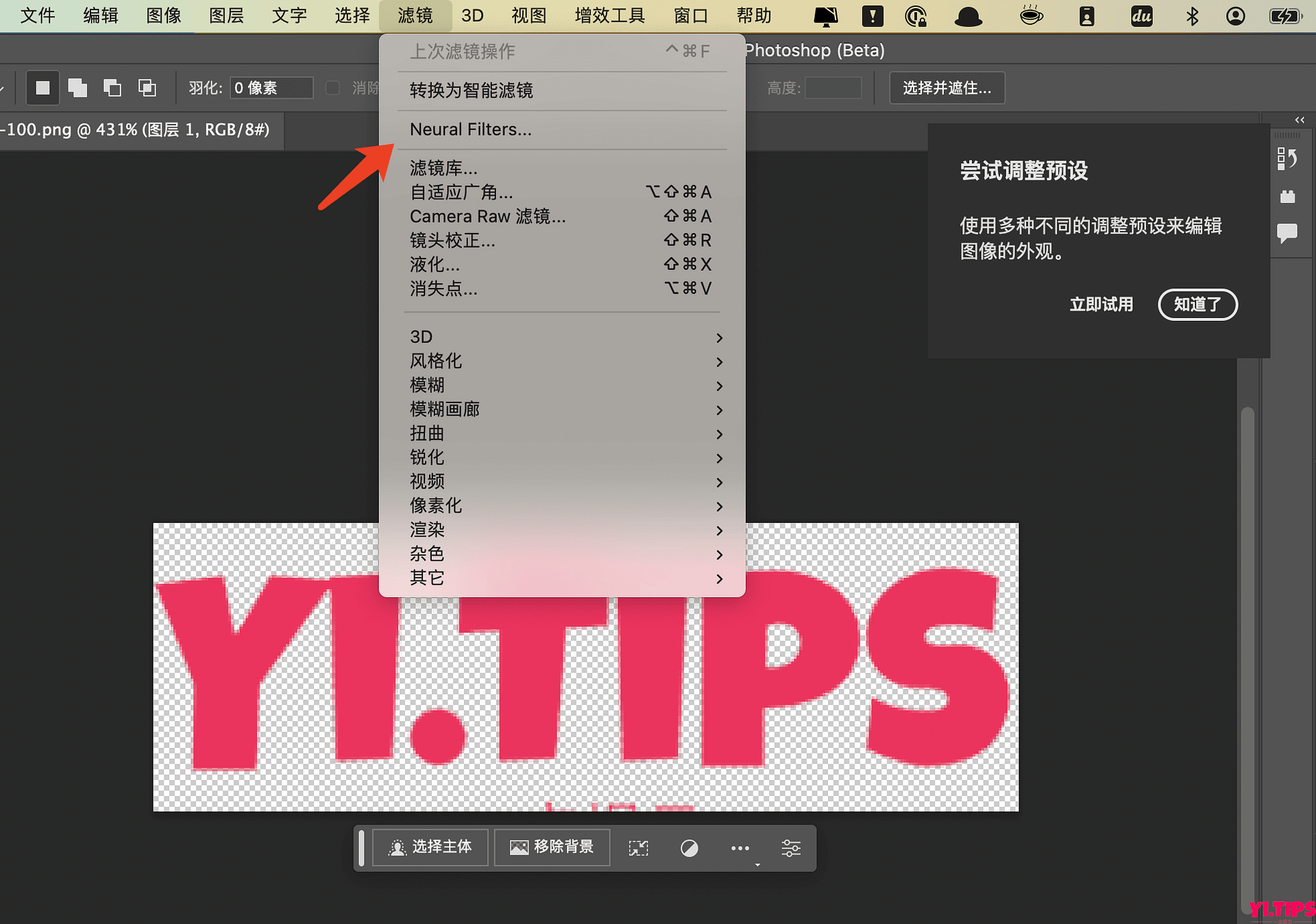Image resolution: width=1316 pixels, height=924 pixels.
Task: Expand the 渲染 (Render) submenu
Action: (x=427, y=530)
